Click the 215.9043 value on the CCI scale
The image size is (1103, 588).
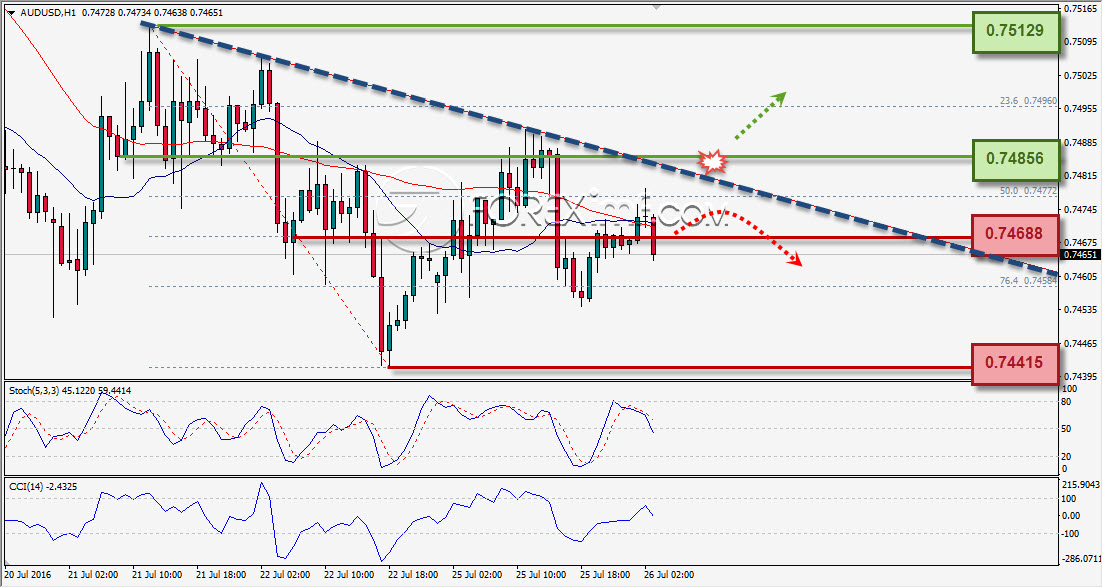[1080, 485]
